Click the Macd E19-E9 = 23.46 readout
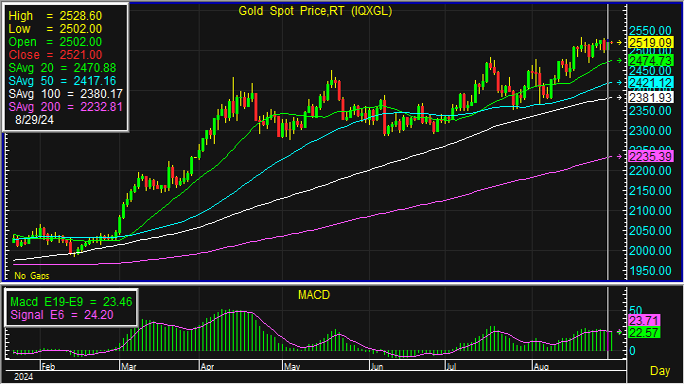 click(x=71, y=302)
